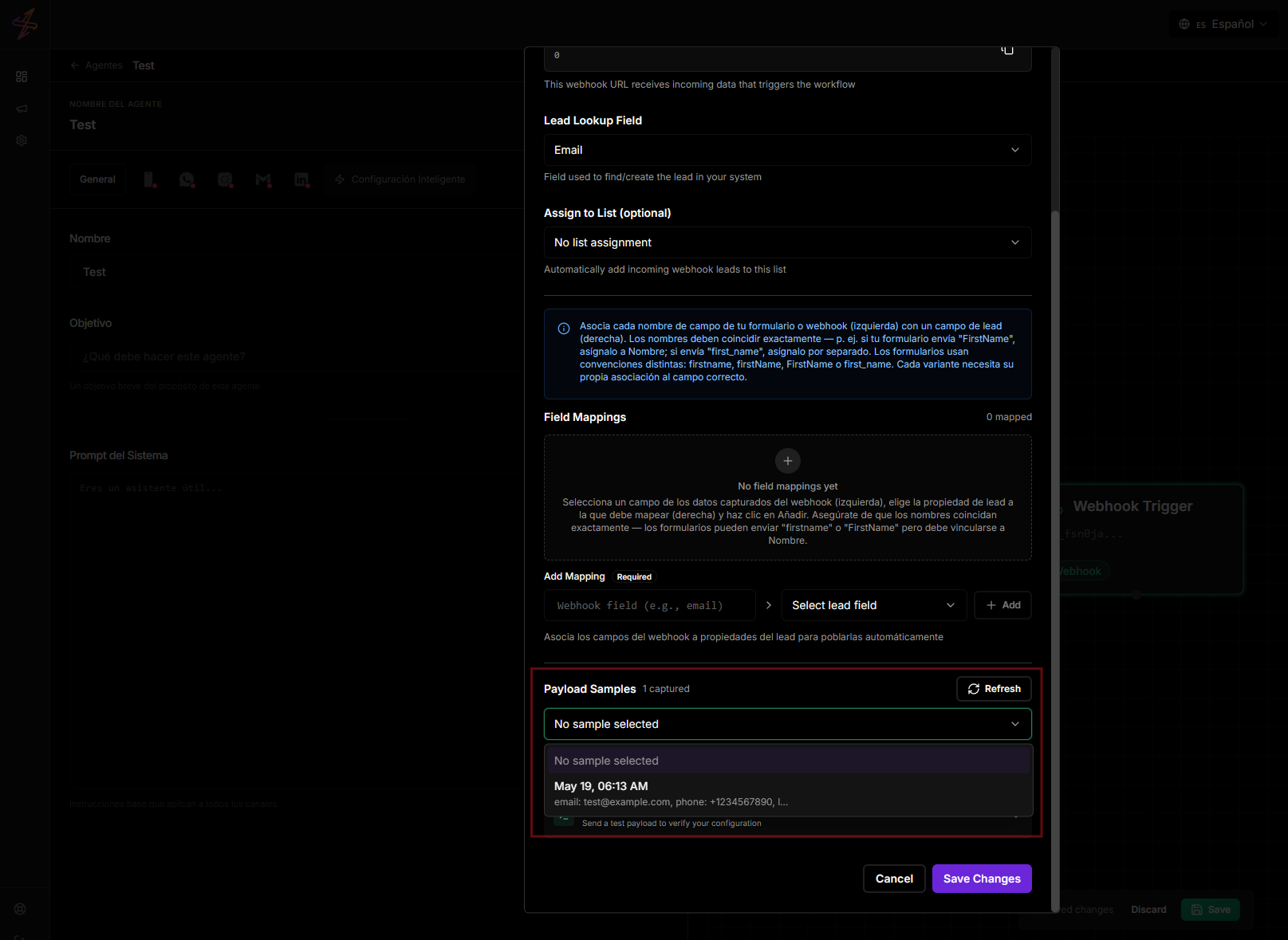Click the Cancel button
The height and width of the screenshot is (940, 1288).
[x=894, y=879]
